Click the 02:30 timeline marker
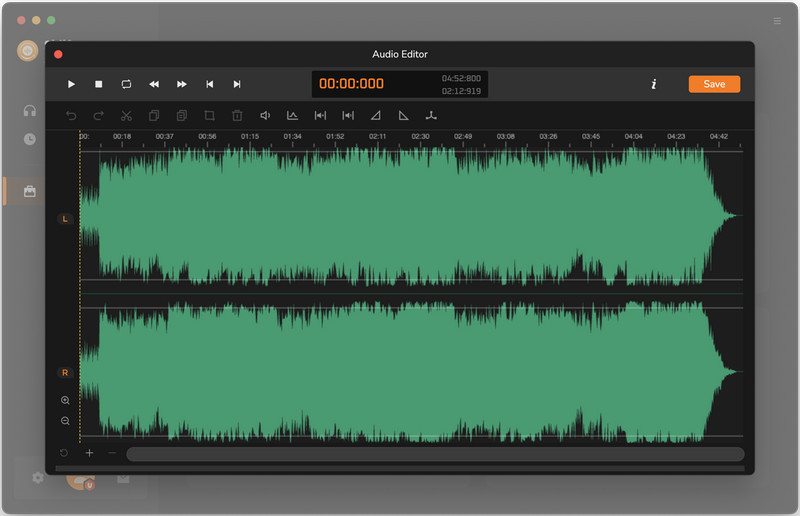The height and width of the screenshot is (516, 800). click(x=420, y=136)
